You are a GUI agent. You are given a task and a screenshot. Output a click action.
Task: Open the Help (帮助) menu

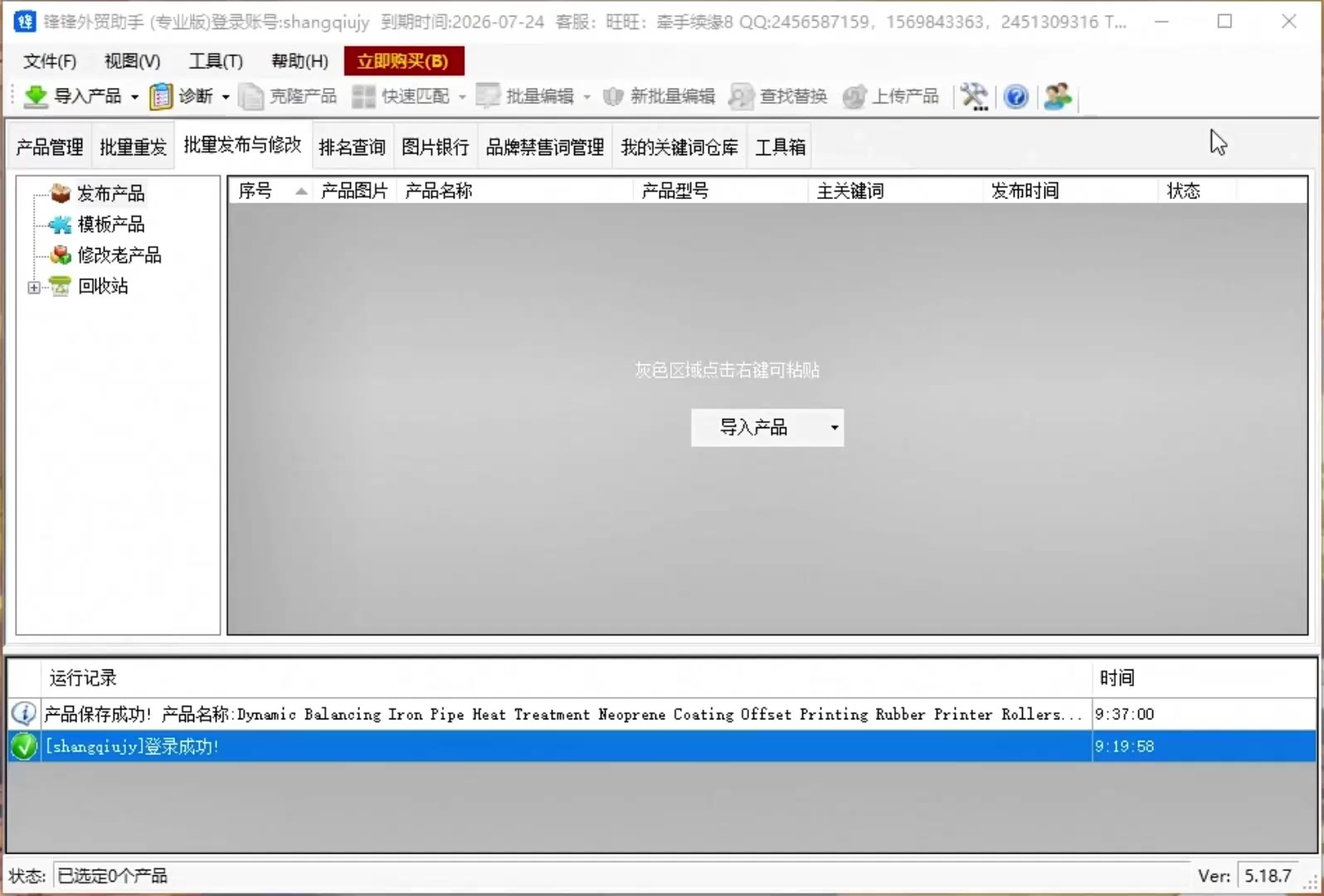299,61
